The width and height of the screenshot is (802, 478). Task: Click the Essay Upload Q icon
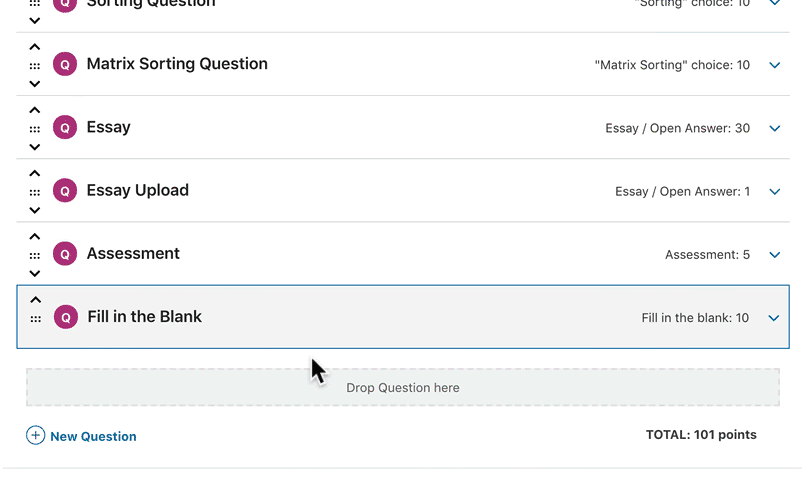click(65, 191)
